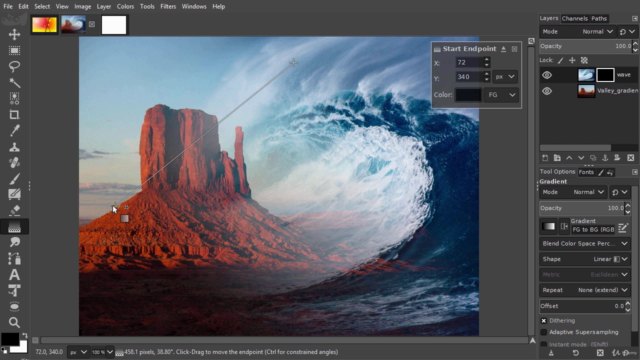The image size is (640, 360).
Task: Enable Adaptive Supersampling
Action: (544, 332)
